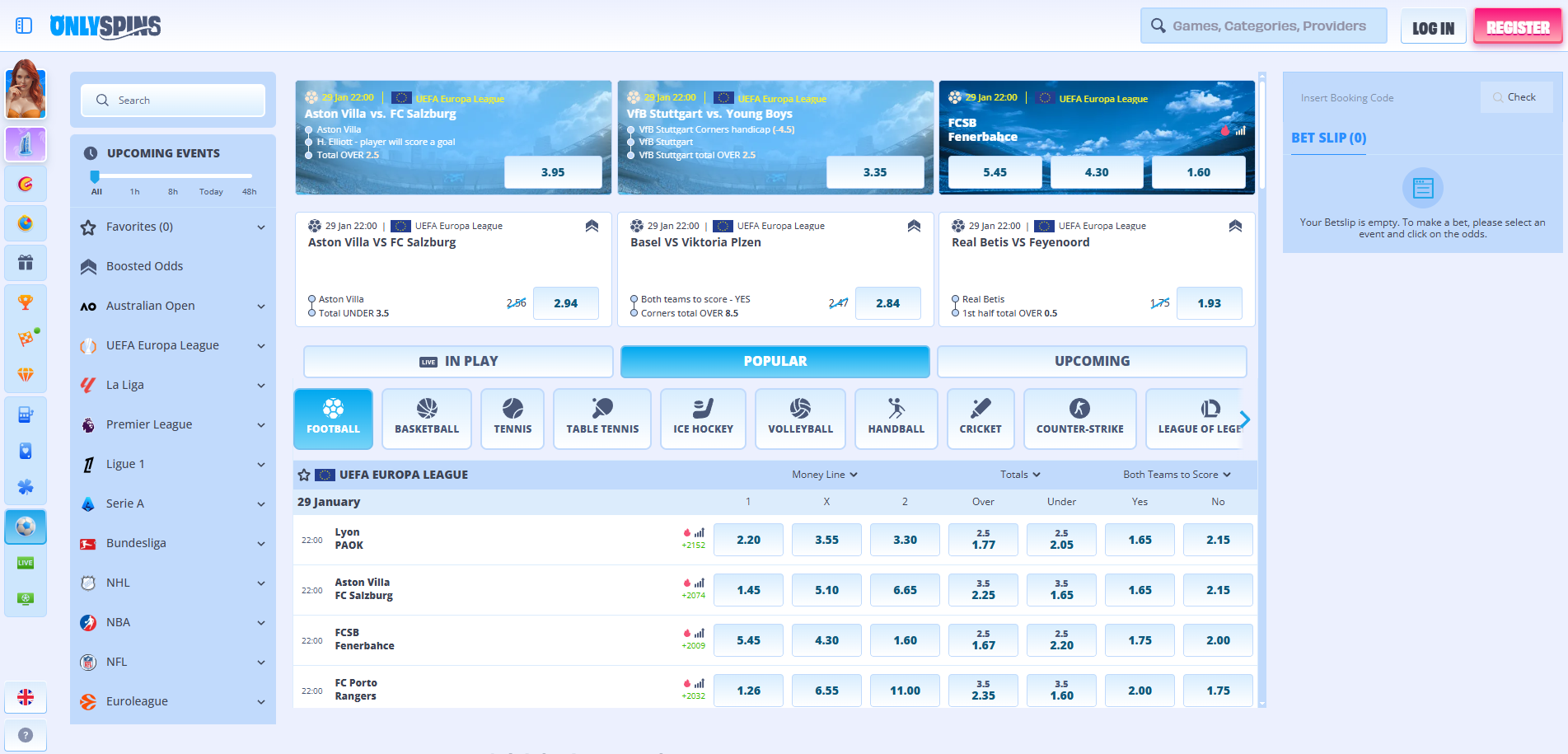Viewport: 1568px width, 754px height.
Task: Open the Totals market dropdown
Action: [x=1020, y=475]
